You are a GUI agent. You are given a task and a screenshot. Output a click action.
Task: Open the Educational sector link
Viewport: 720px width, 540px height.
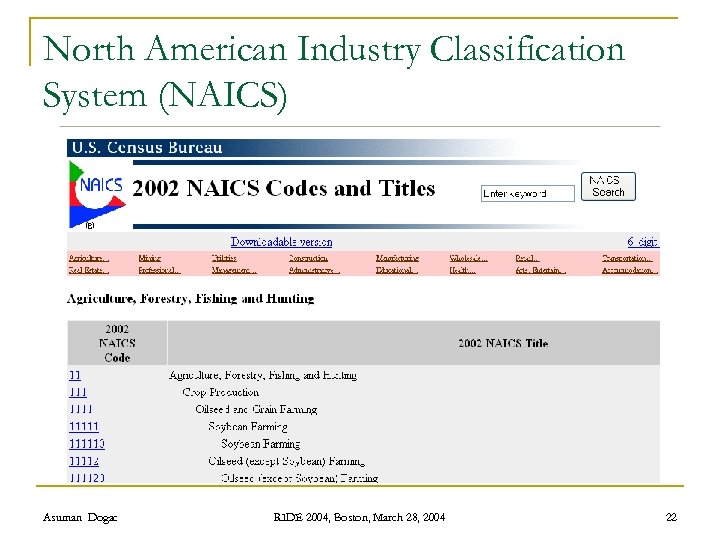pyautogui.click(x=396, y=270)
